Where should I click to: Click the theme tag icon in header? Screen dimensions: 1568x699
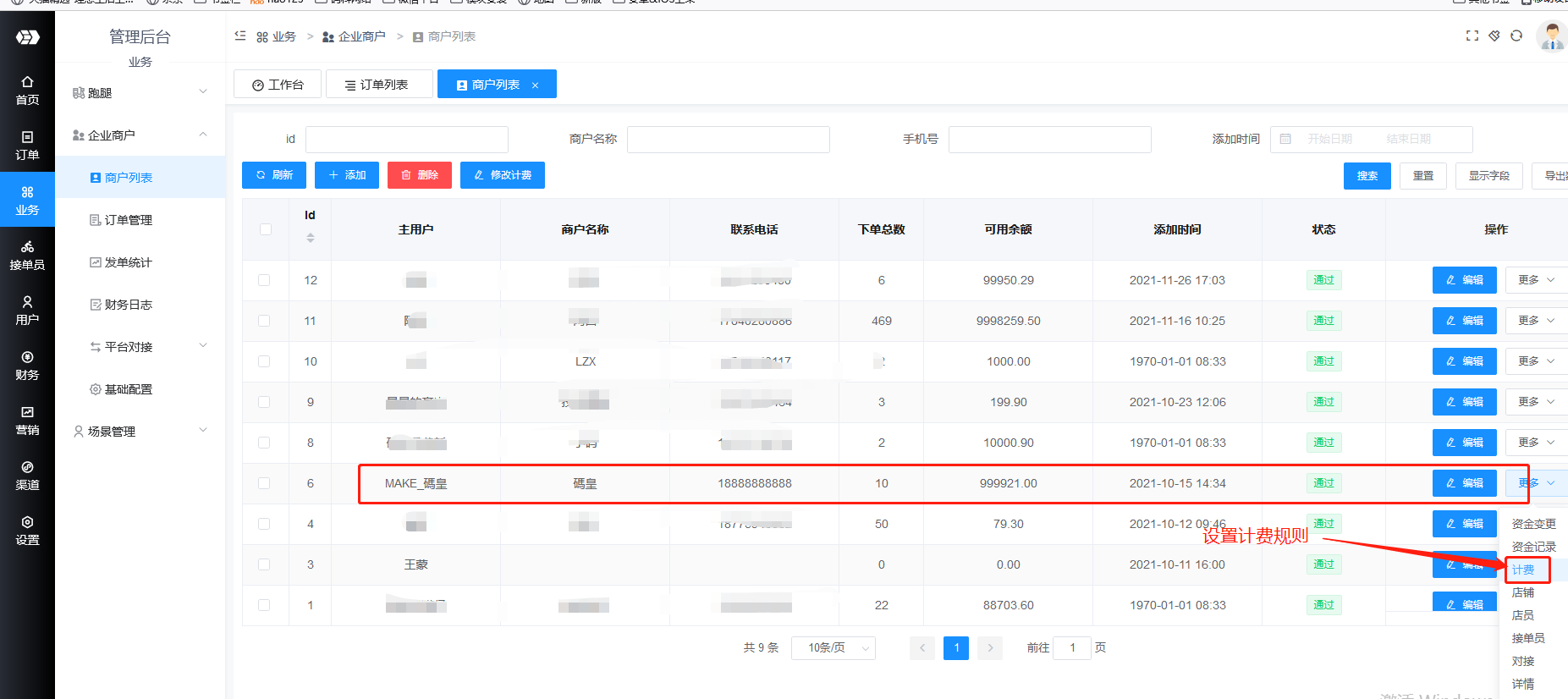tap(1494, 36)
